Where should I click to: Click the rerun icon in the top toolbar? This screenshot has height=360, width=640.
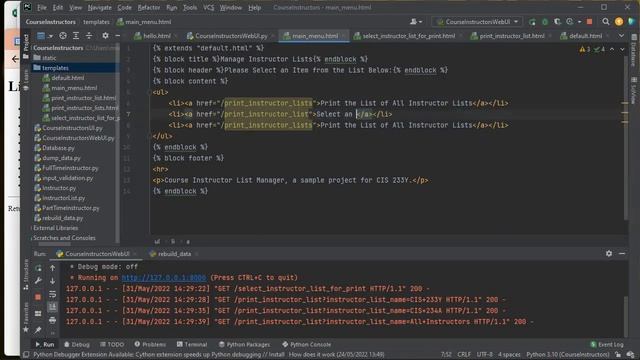click(x=532, y=22)
